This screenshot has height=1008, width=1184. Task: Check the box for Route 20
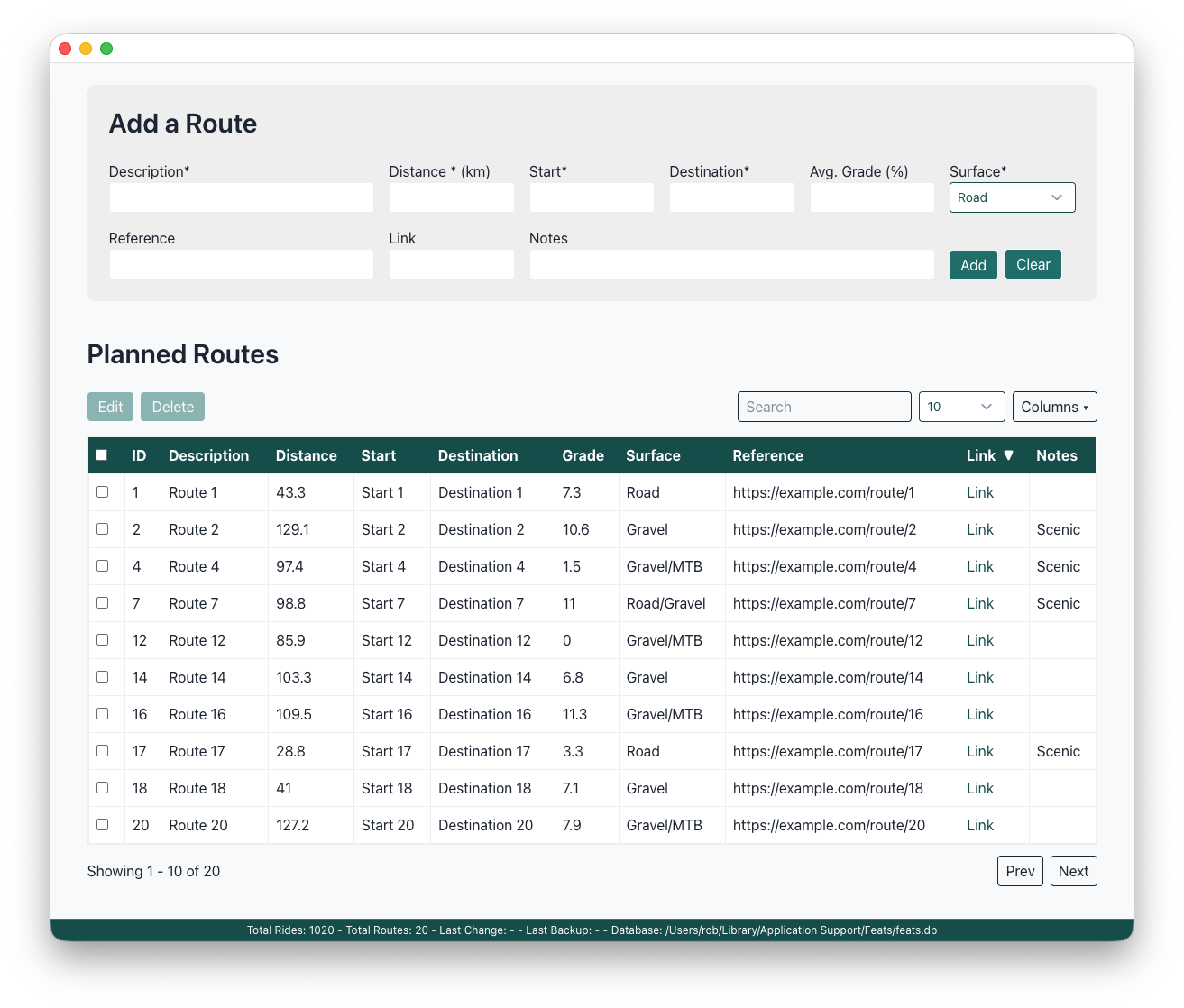pyautogui.click(x=102, y=825)
